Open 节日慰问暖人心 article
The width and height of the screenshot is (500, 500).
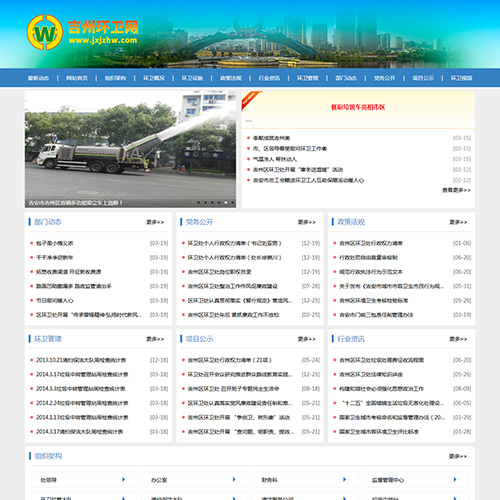[55, 300]
